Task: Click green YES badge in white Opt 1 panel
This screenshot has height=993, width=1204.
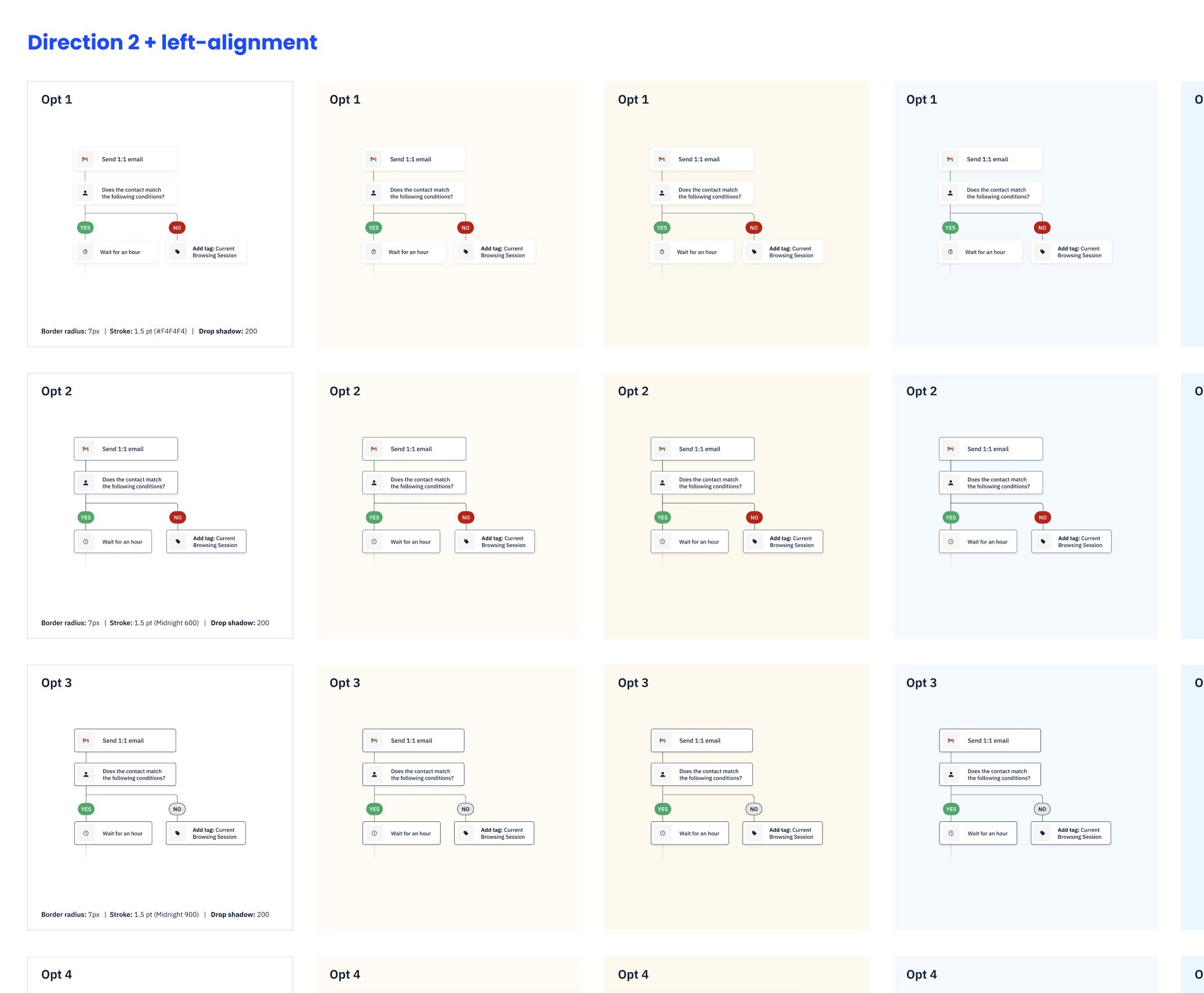Action: click(85, 228)
